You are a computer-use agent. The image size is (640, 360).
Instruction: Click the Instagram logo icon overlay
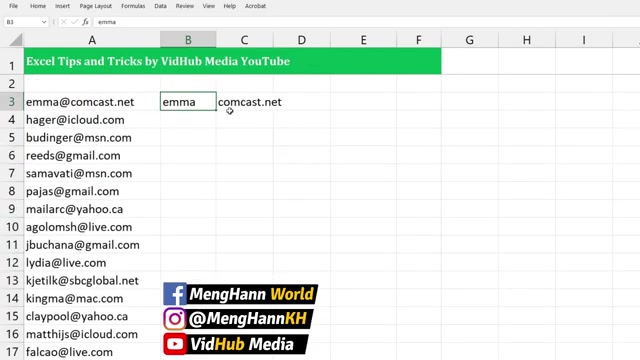(x=175, y=319)
